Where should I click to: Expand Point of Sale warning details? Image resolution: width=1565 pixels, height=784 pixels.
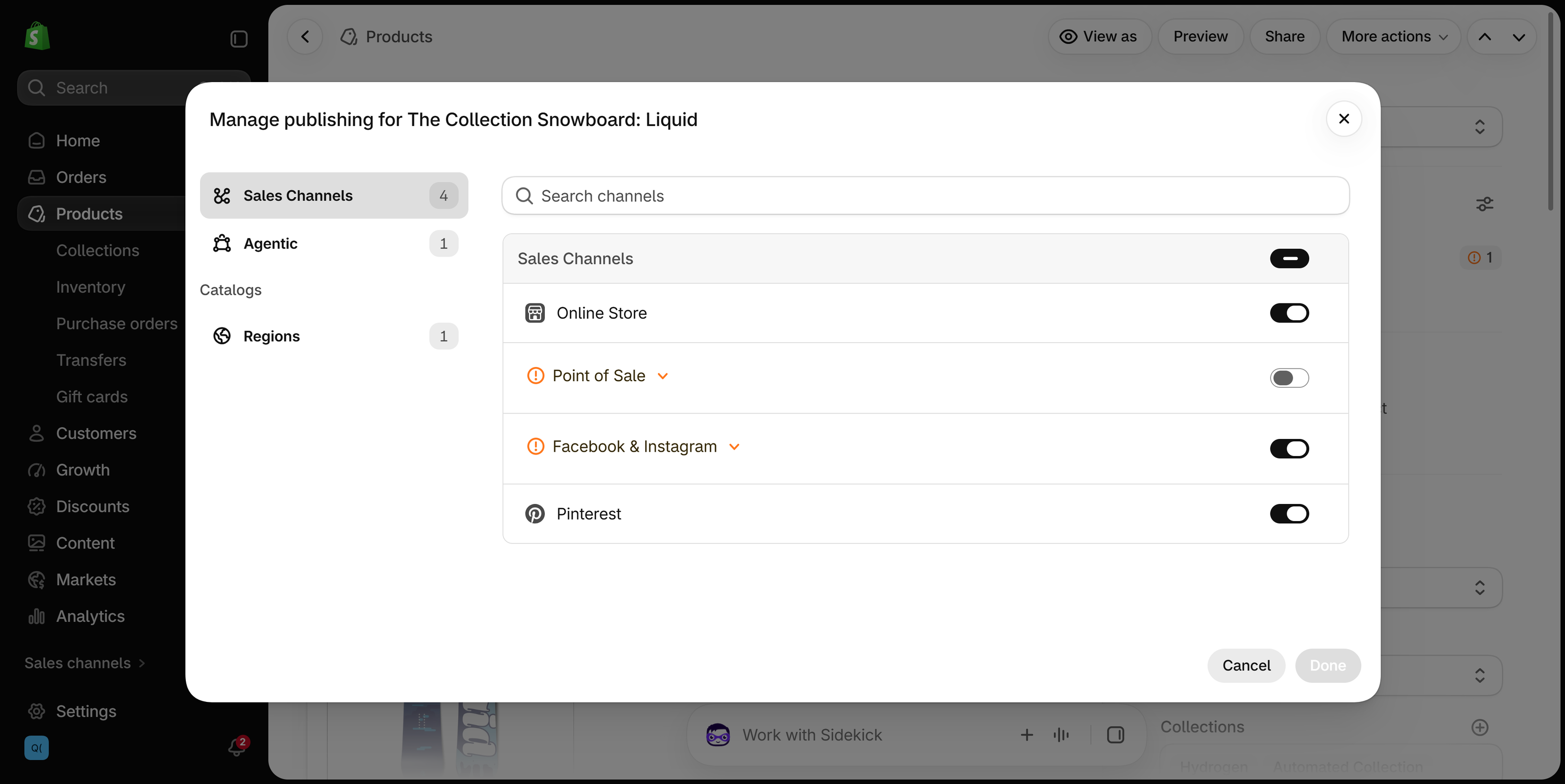[x=663, y=376]
